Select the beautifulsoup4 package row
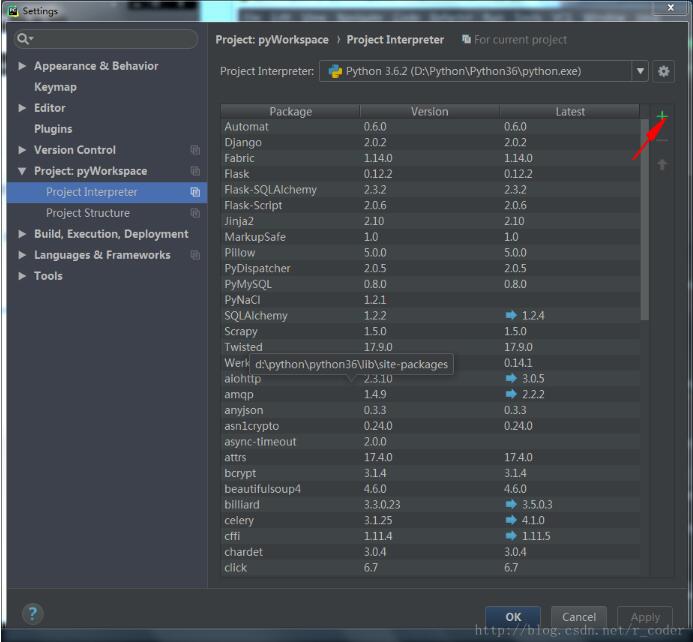Viewport: 693px width, 642px height. click(430, 489)
